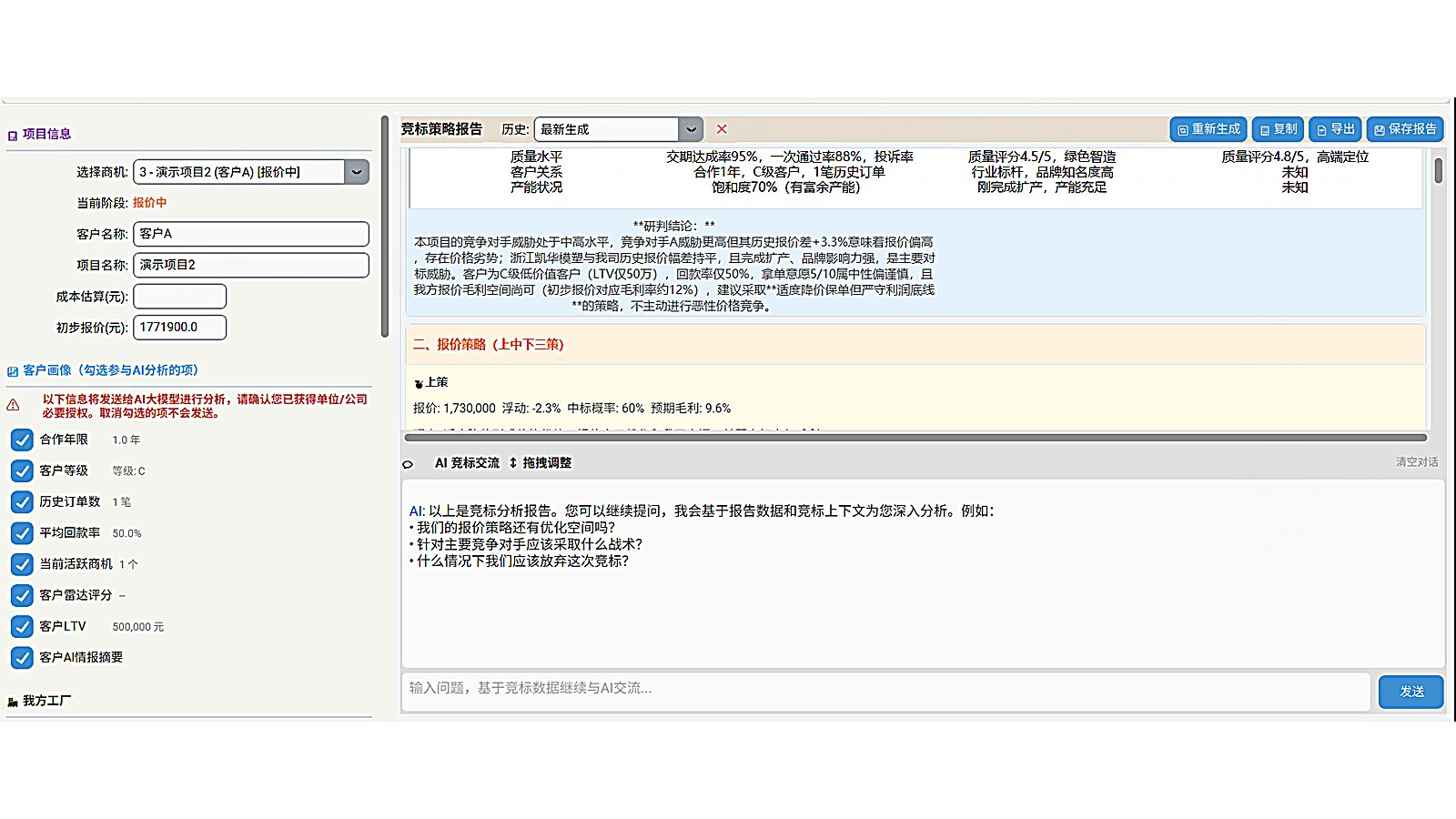Image resolution: width=1456 pixels, height=819 pixels.
Task: Click the 上策 strategy icon
Action: point(419,384)
